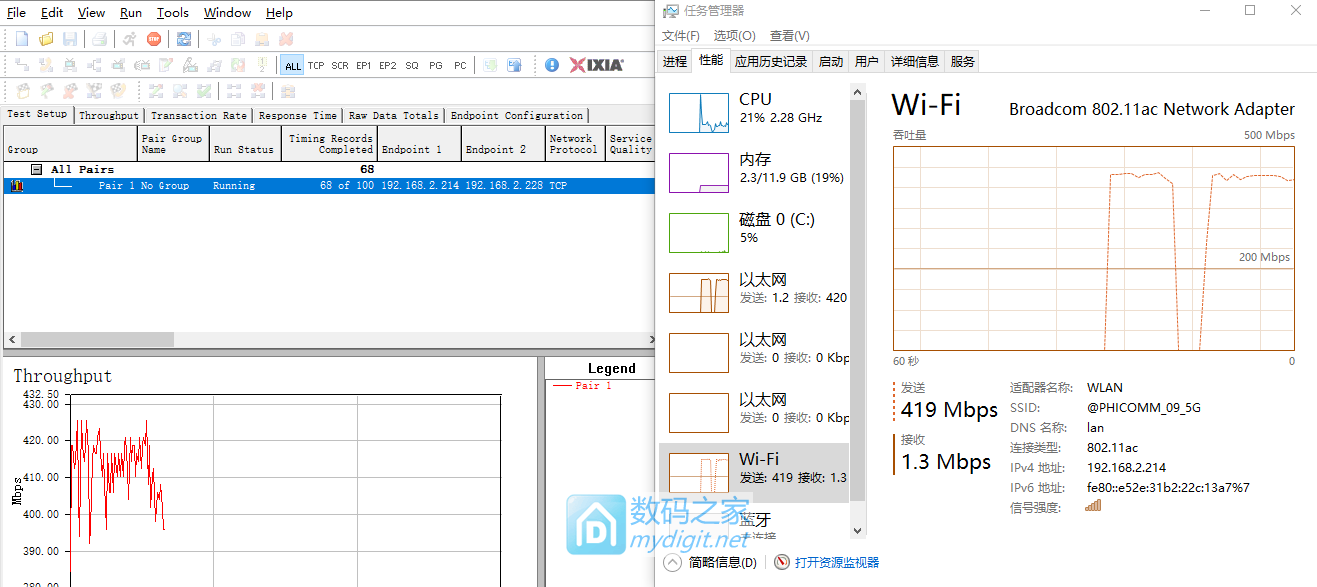Open the Help menu
Viewport: 1317px width, 587px height.
point(280,13)
